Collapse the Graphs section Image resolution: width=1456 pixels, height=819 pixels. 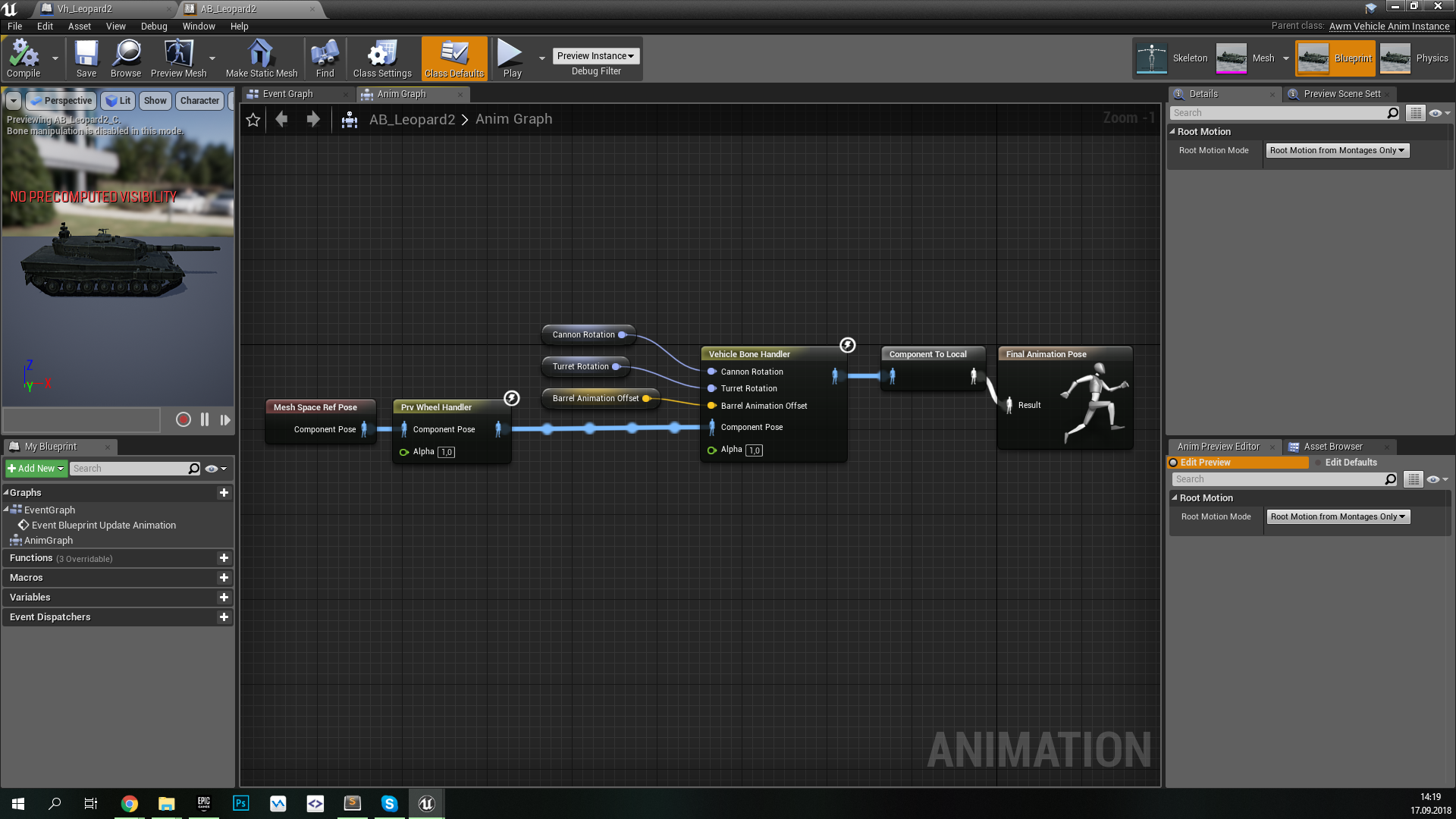point(5,493)
